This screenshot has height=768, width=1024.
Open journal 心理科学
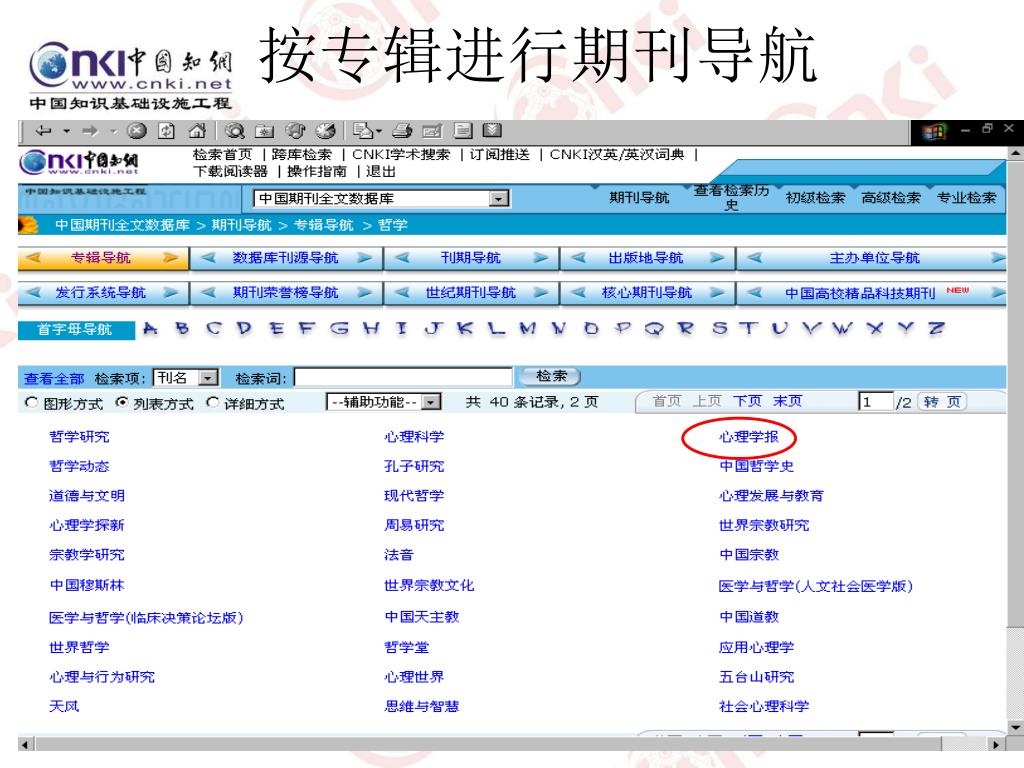click(x=414, y=437)
